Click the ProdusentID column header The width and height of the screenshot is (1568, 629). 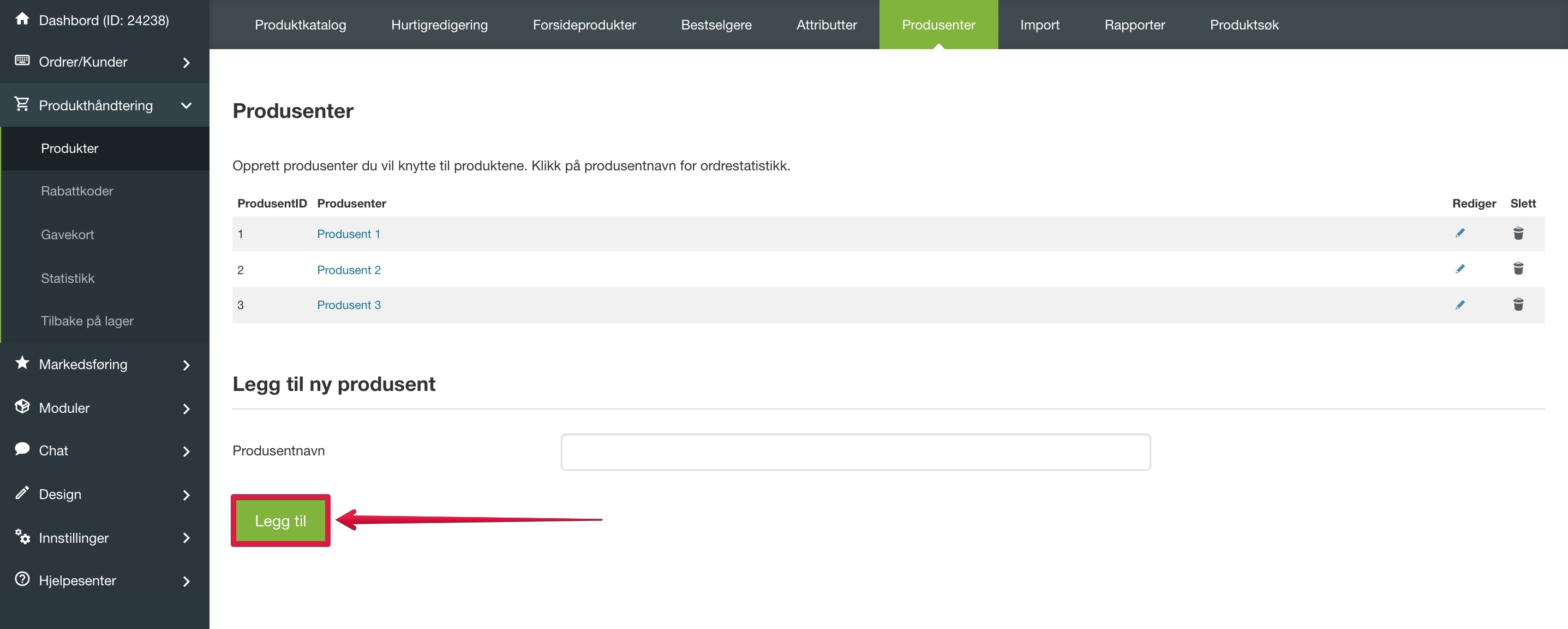272,203
